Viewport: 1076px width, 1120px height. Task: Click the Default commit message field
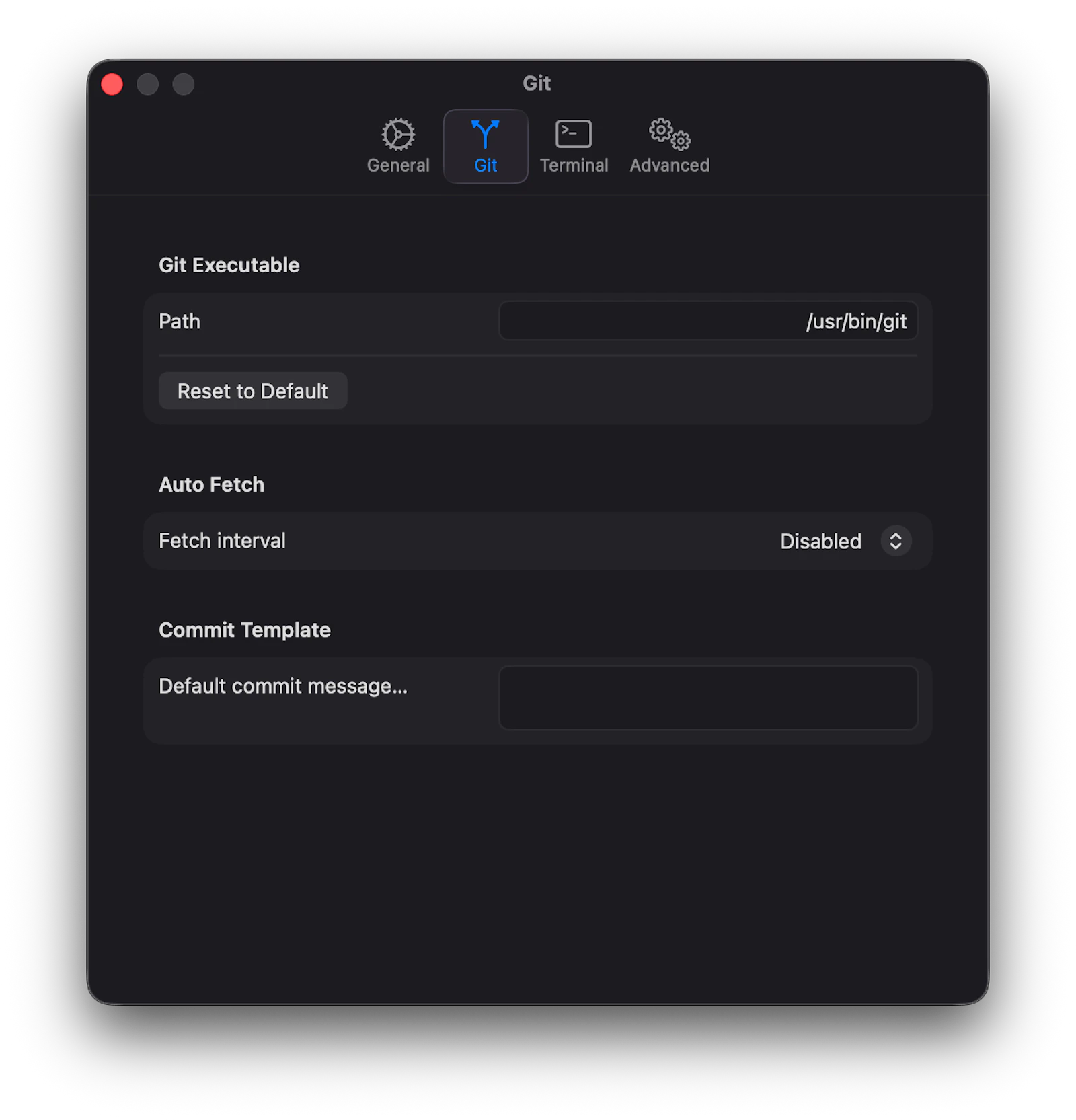(707, 698)
